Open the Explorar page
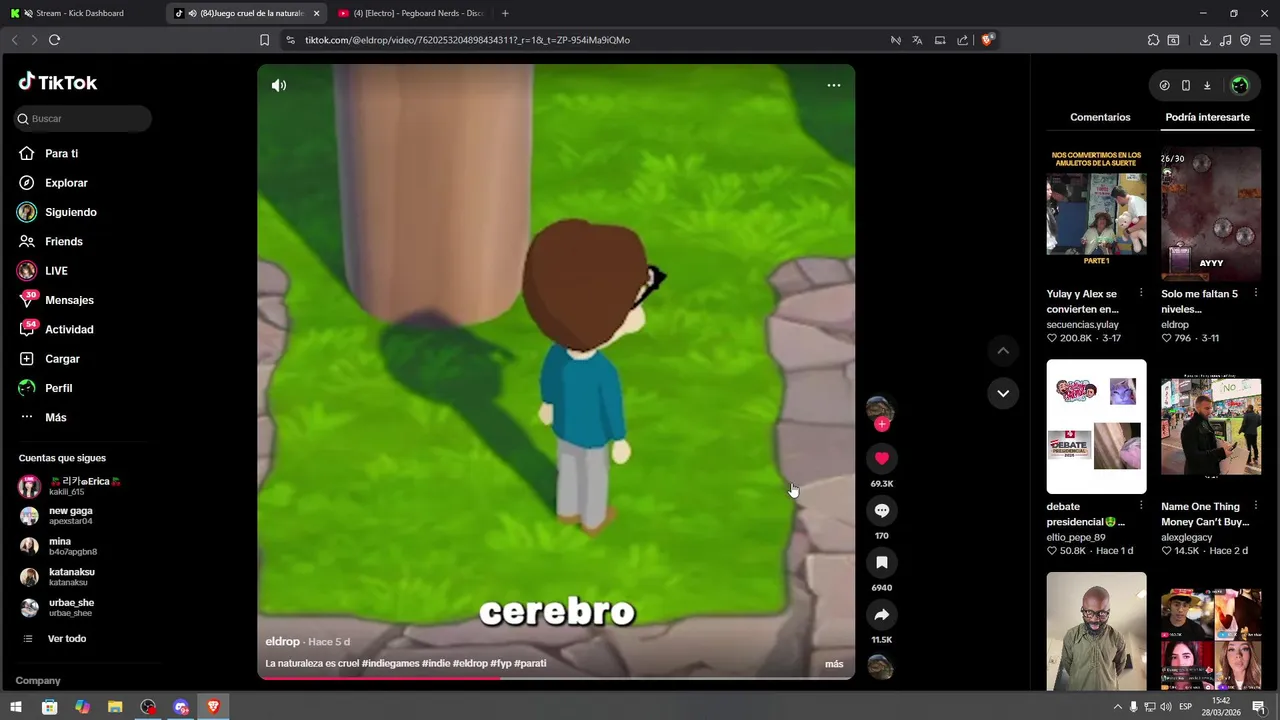 coord(66,183)
